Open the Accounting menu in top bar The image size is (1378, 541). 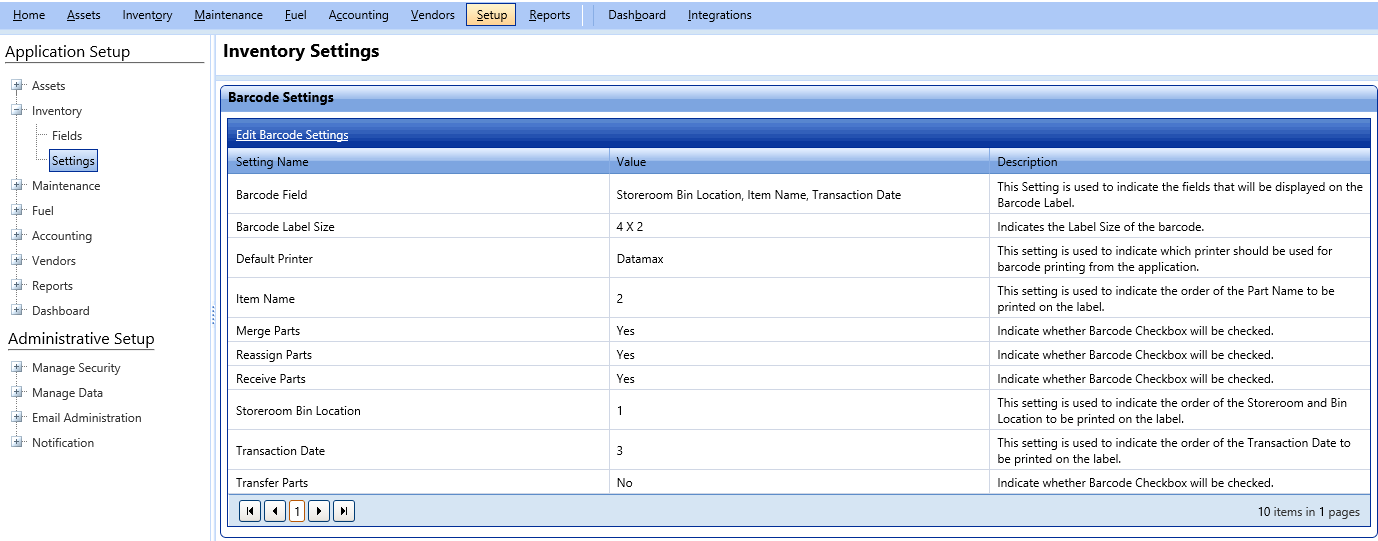358,15
